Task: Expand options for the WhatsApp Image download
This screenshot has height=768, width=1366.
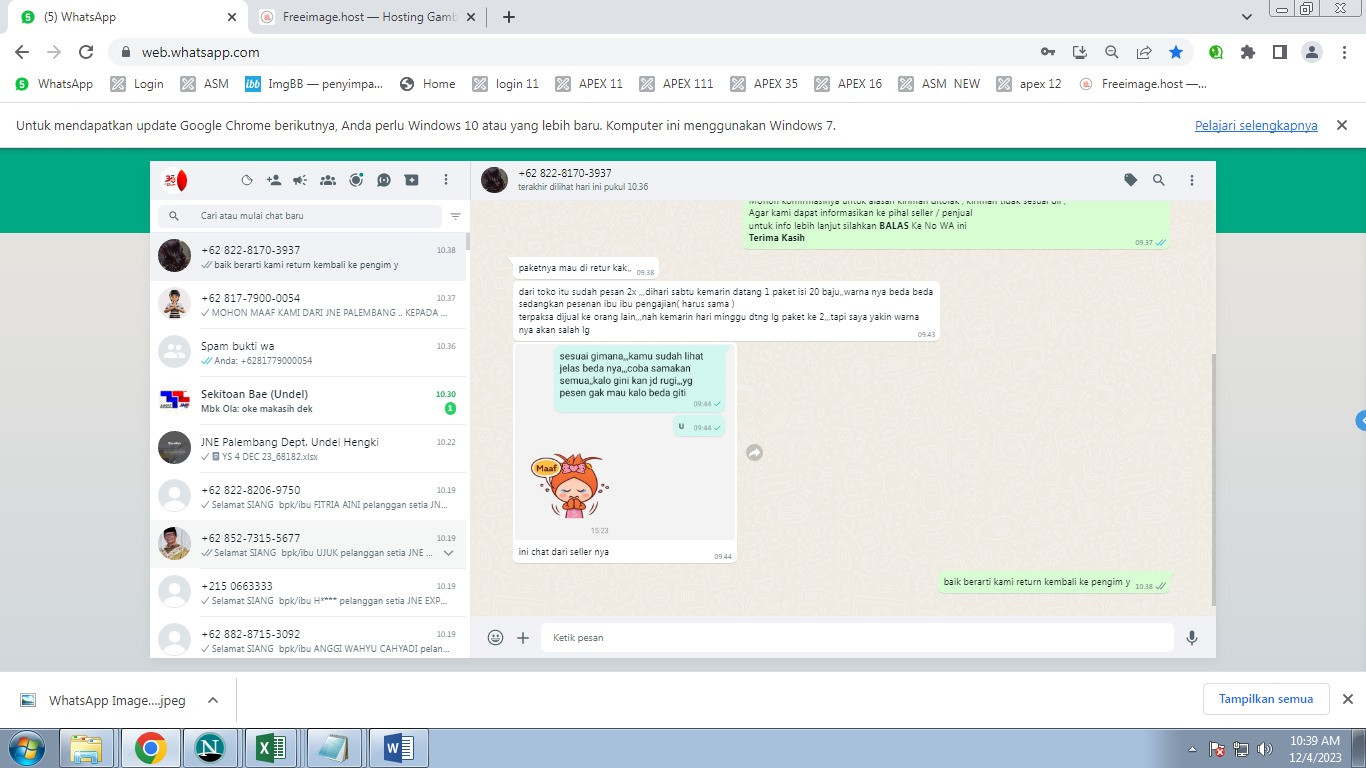Action: coord(213,700)
